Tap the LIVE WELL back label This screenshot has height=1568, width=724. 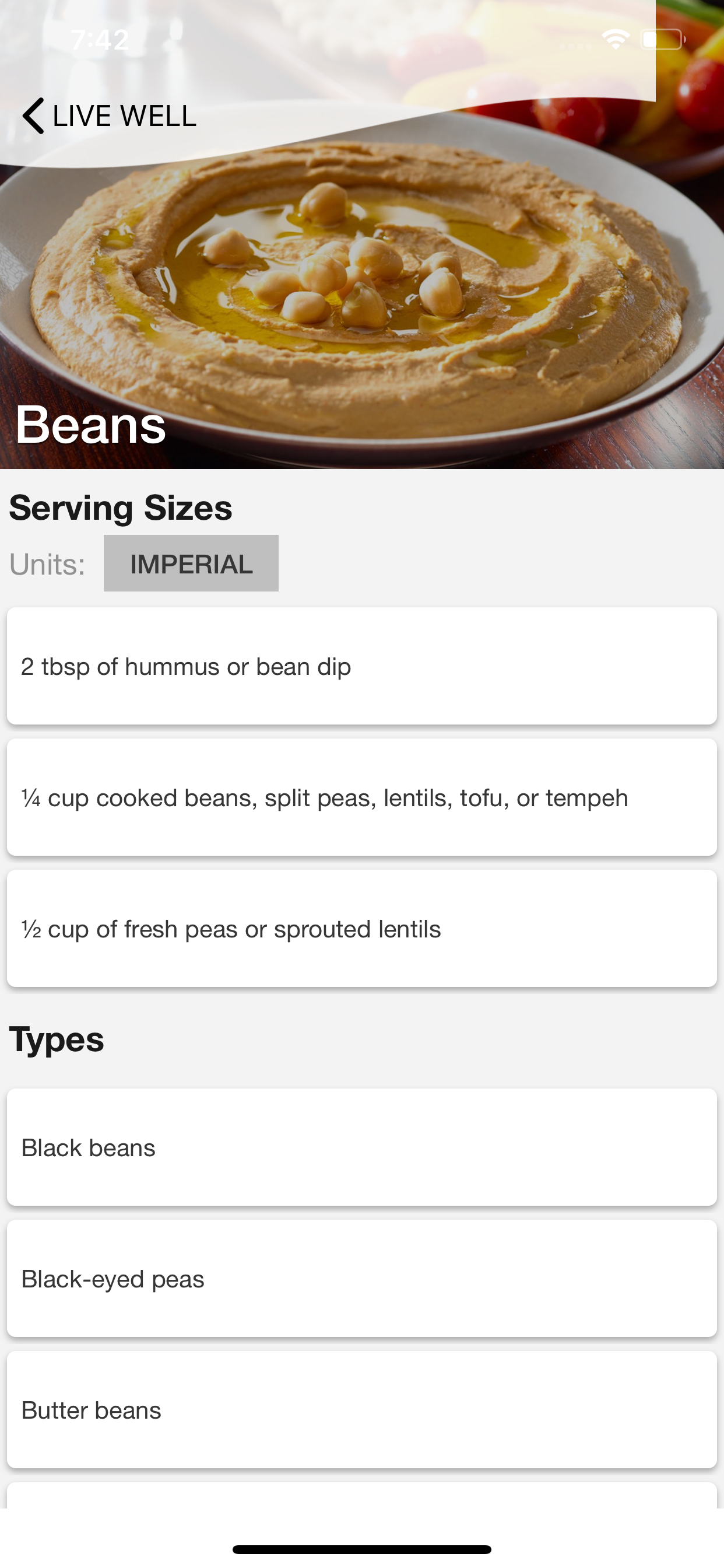click(124, 116)
